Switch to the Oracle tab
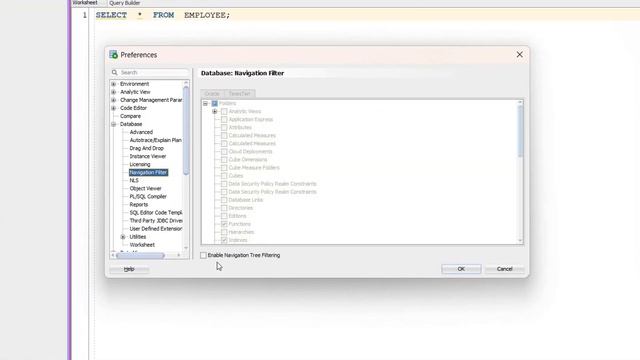This screenshot has width=640, height=360. [x=212, y=93]
